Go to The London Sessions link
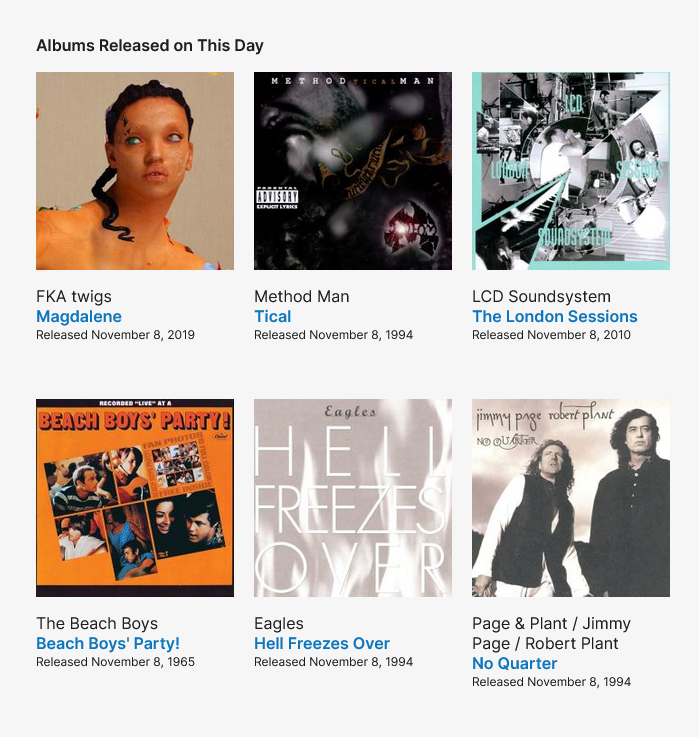The width and height of the screenshot is (699, 737). click(555, 316)
